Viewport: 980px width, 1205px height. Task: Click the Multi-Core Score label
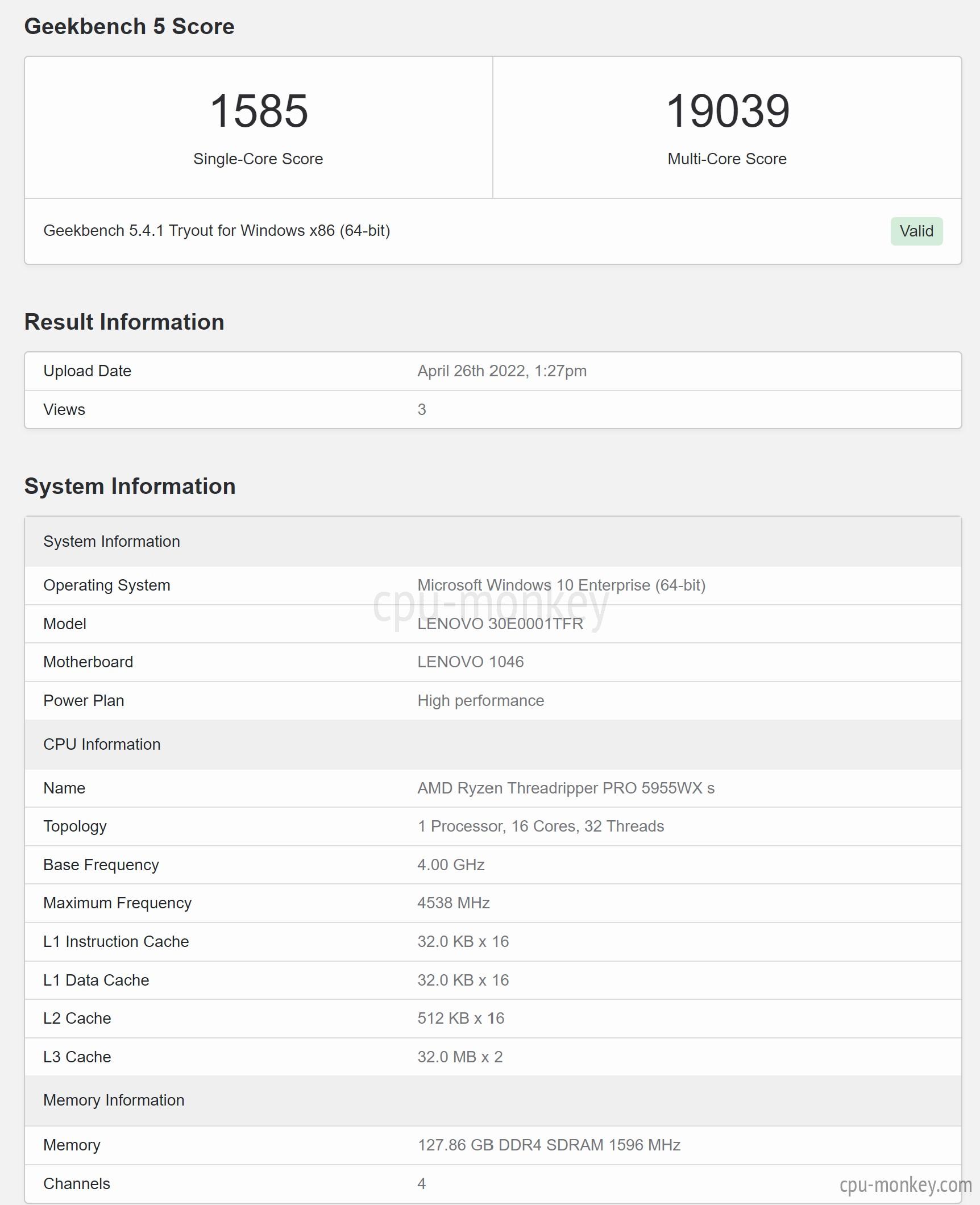pyautogui.click(x=727, y=159)
